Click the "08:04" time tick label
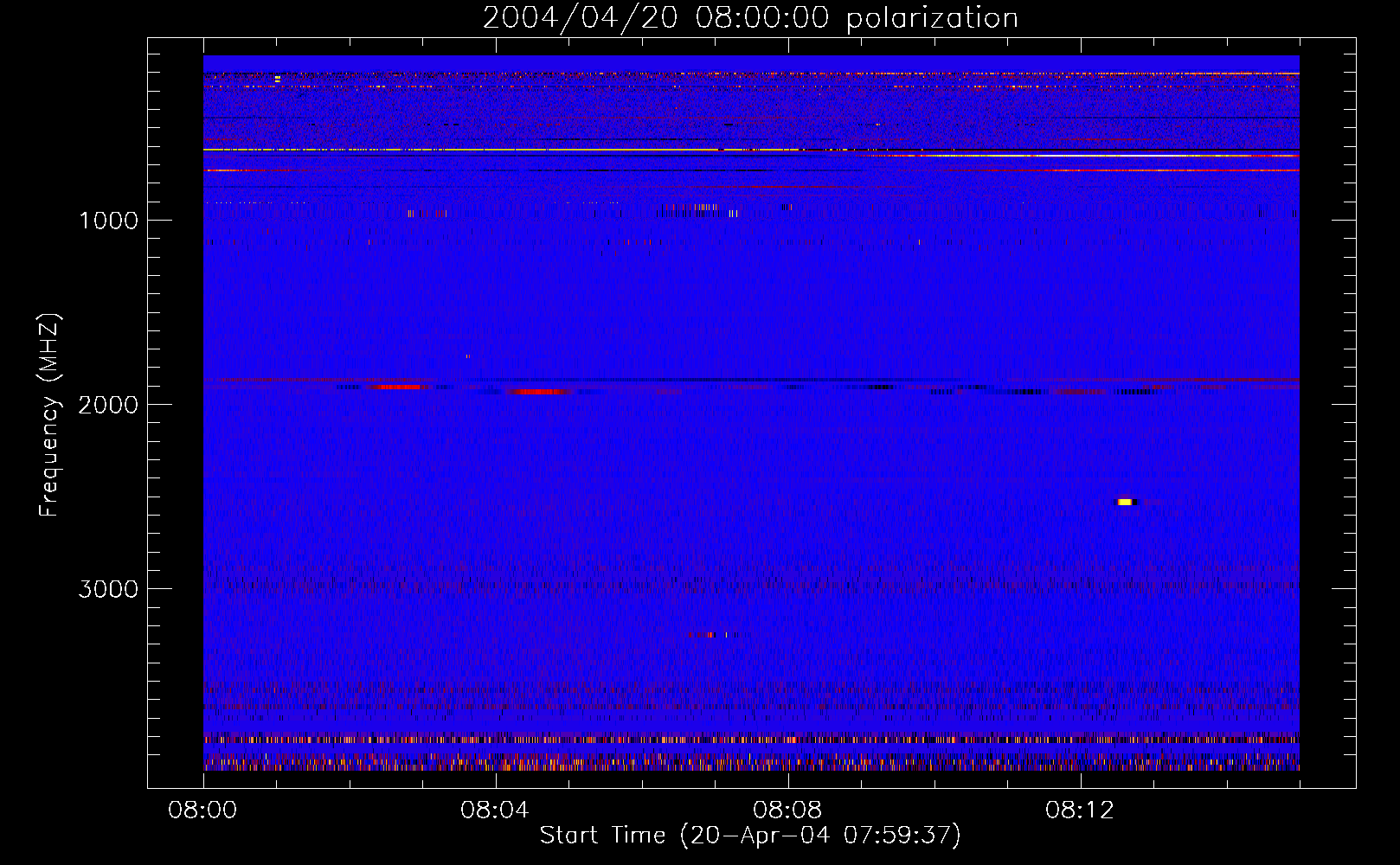The width and height of the screenshot is (1400, 865). coord(495,811)
